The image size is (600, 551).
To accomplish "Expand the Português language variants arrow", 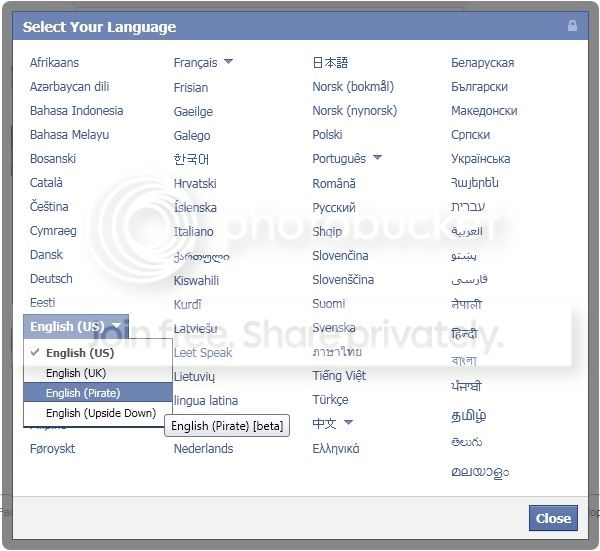I will coord(377,157).
